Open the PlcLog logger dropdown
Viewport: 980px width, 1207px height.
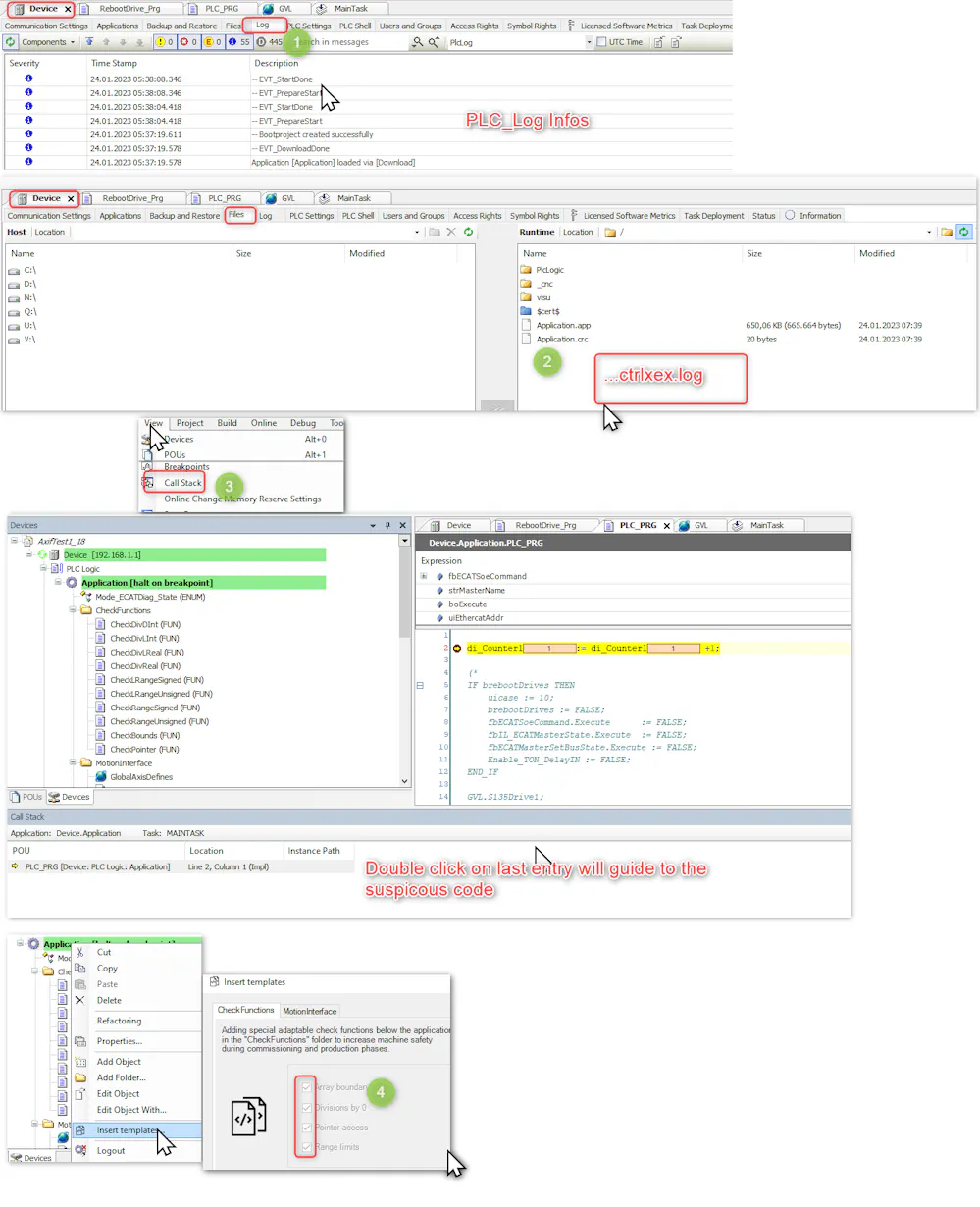tap(589, 42)
